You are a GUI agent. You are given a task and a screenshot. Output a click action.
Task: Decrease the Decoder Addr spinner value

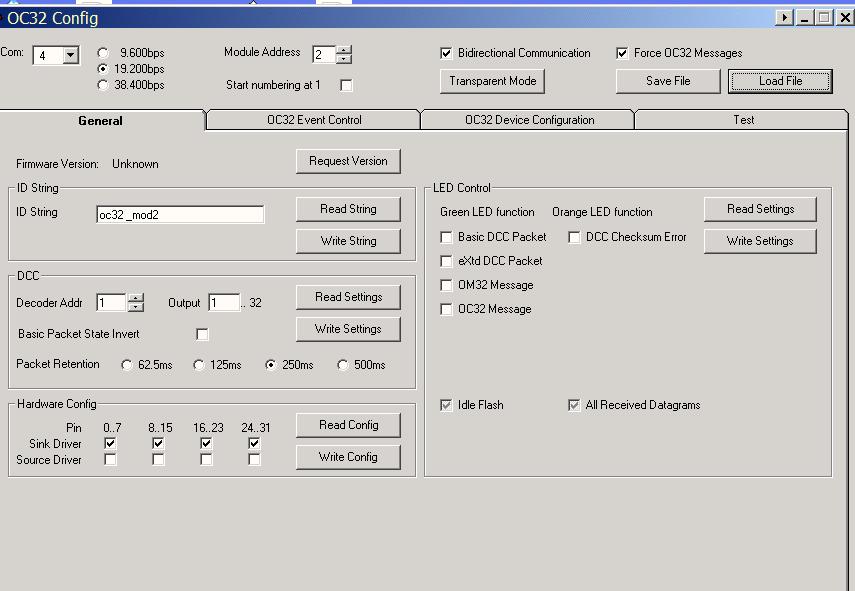[136, 307]
